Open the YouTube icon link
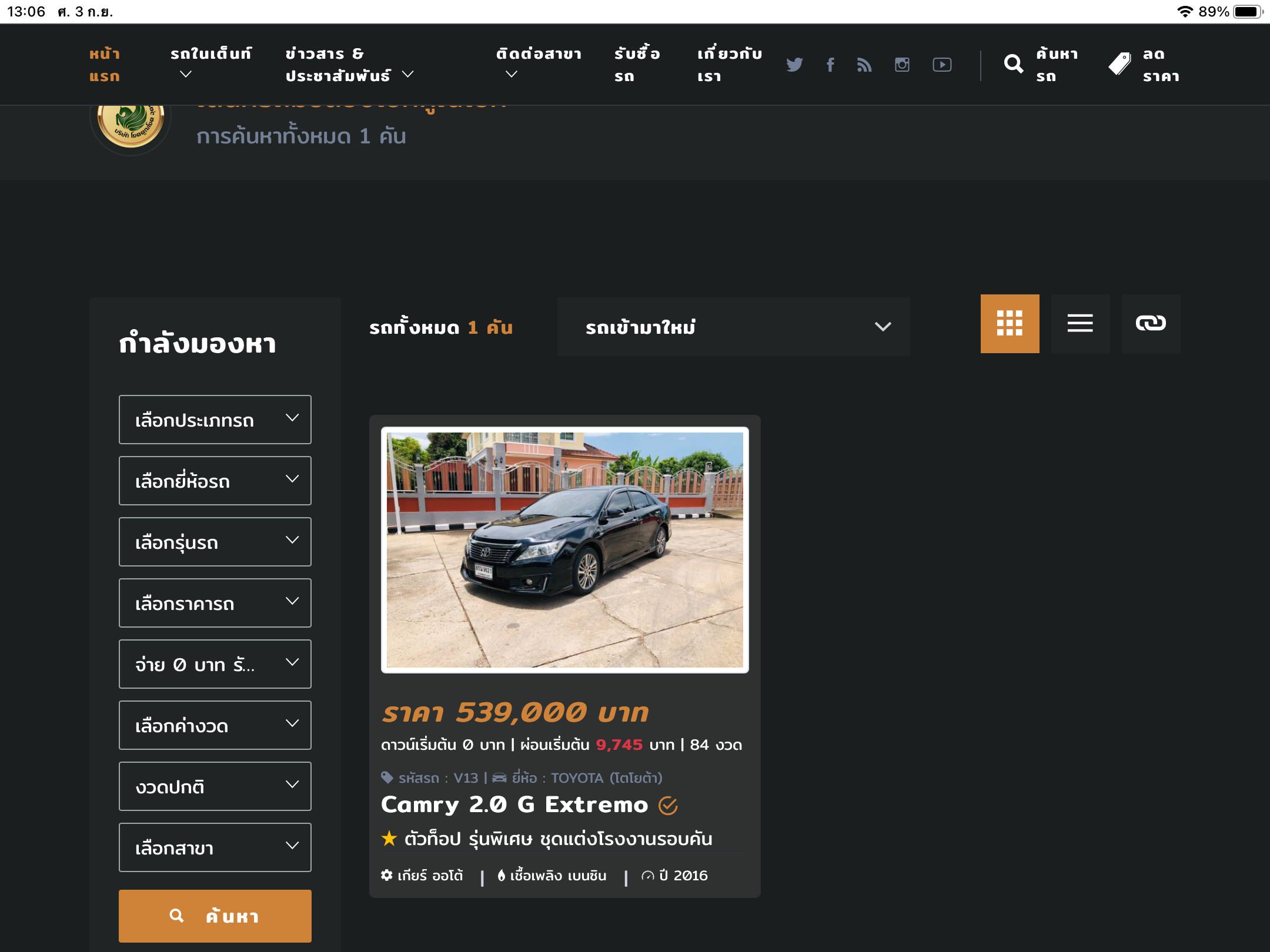The height and width of the screenshot is (952, 1270). click(942, 65)
